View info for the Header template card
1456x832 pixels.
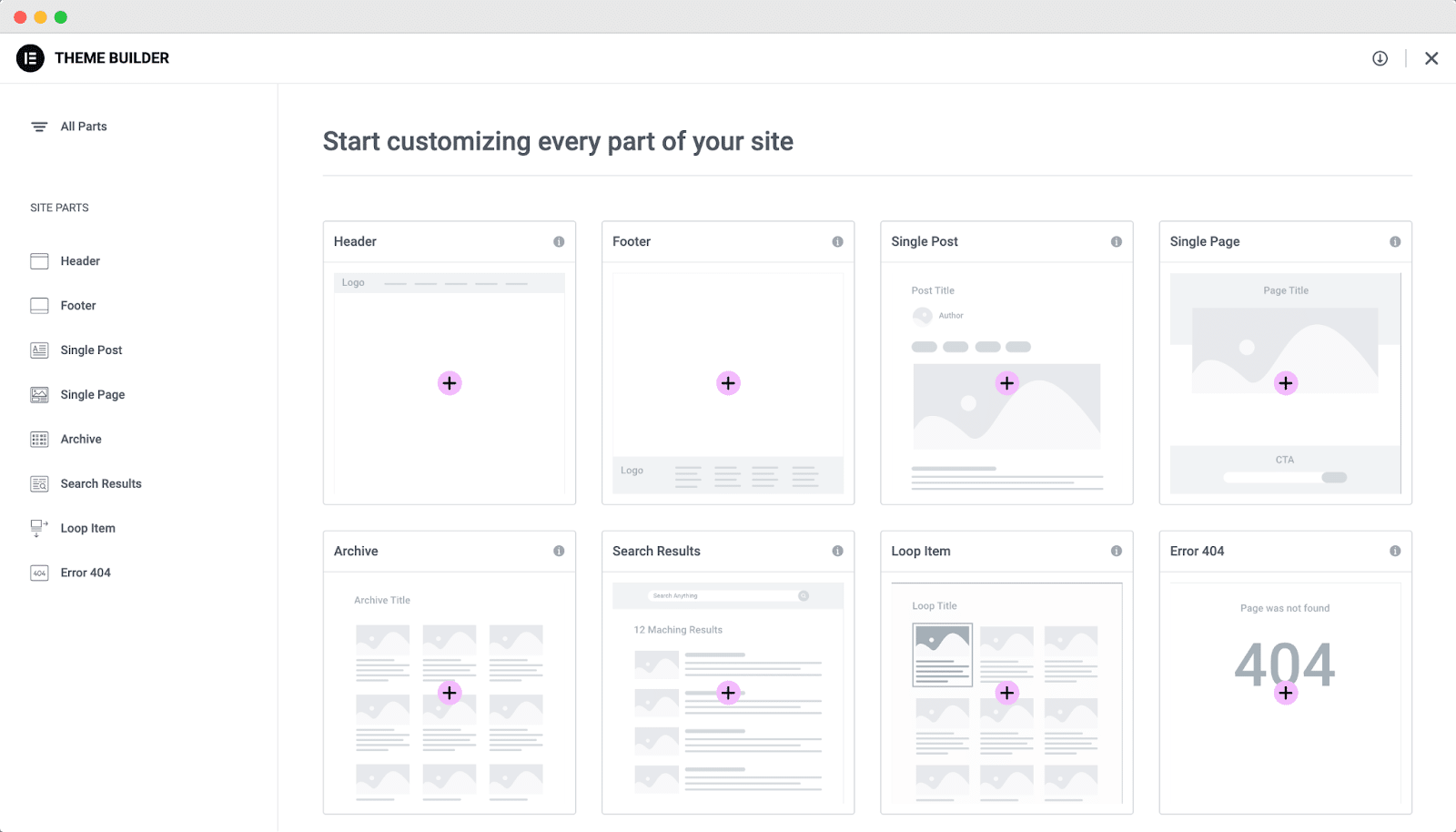pyautogui.click(x=560, y=241)
